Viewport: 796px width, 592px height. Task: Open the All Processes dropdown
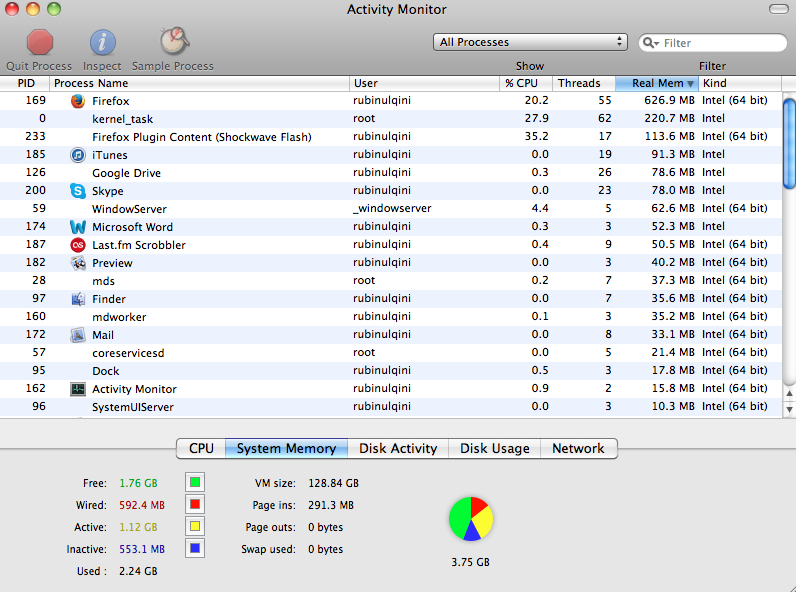click(530, 42)
